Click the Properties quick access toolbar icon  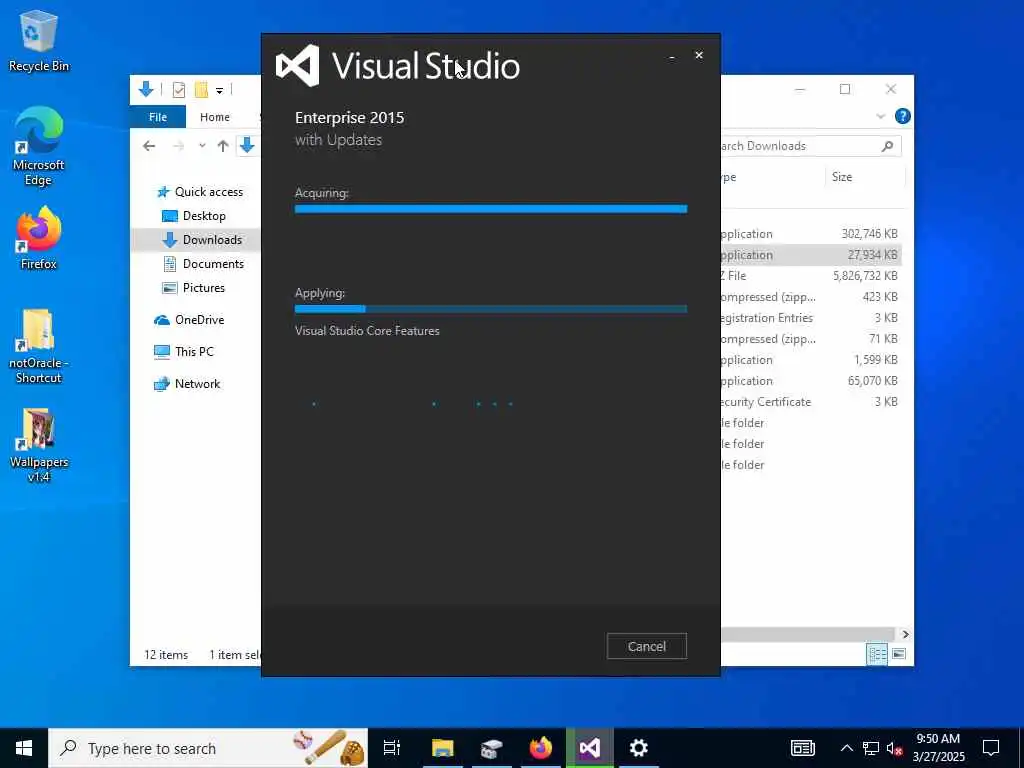(179, 89)
